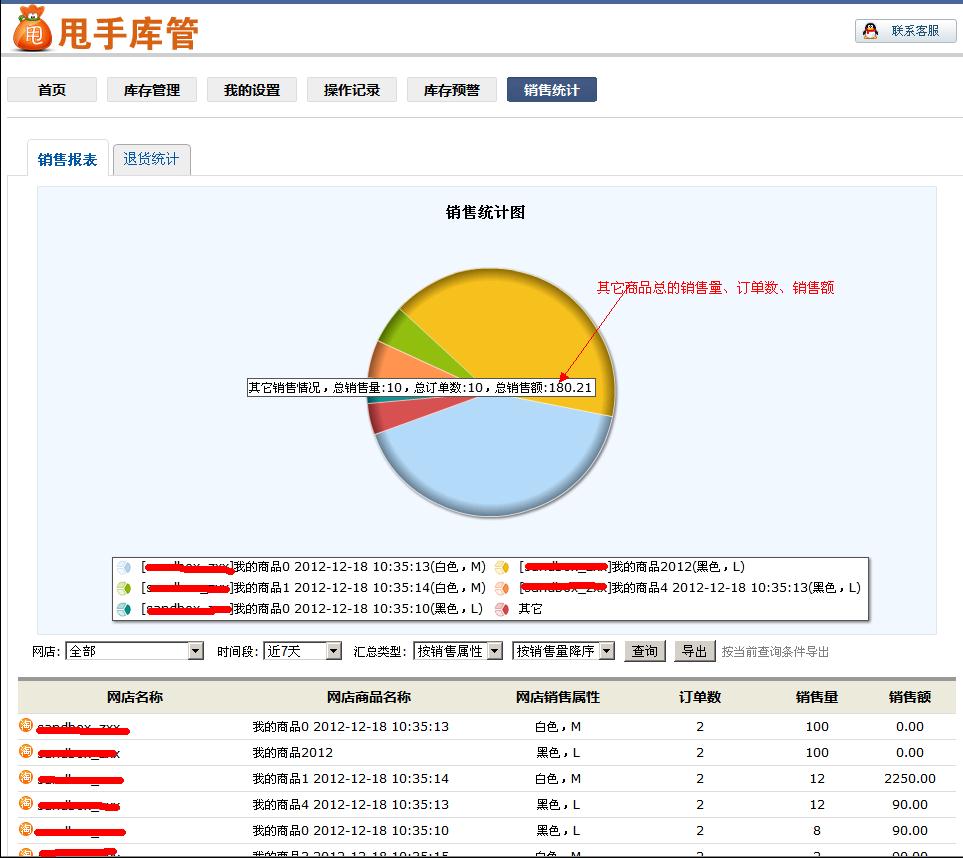This screenshot has height=858, width=963.
Task: Click the 网店商品名称 column header
Action: [368, 696]
